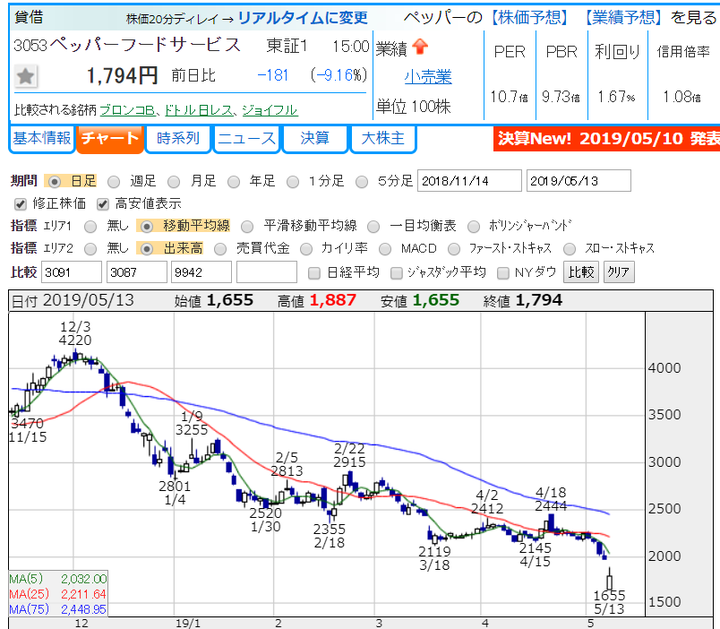Select 無し for 指標 エリア2
Image resolution: width=720 pixels, height=629 pixels.
90,249
